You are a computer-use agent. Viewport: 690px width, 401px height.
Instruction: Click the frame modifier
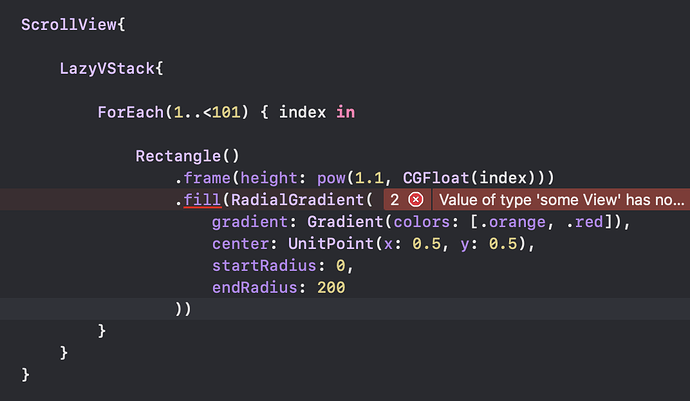(x=207, y=178)
